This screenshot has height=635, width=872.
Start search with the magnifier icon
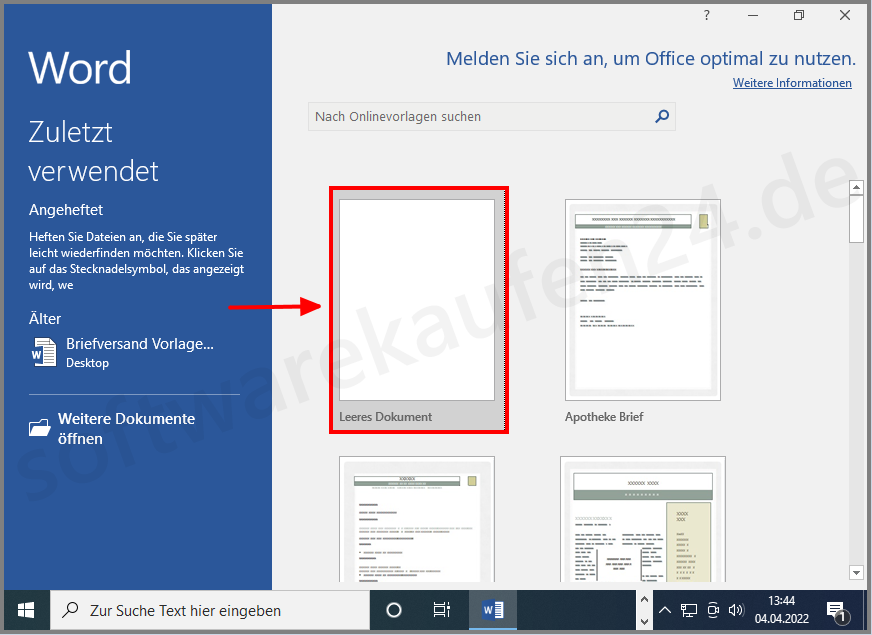coord(661,116)
